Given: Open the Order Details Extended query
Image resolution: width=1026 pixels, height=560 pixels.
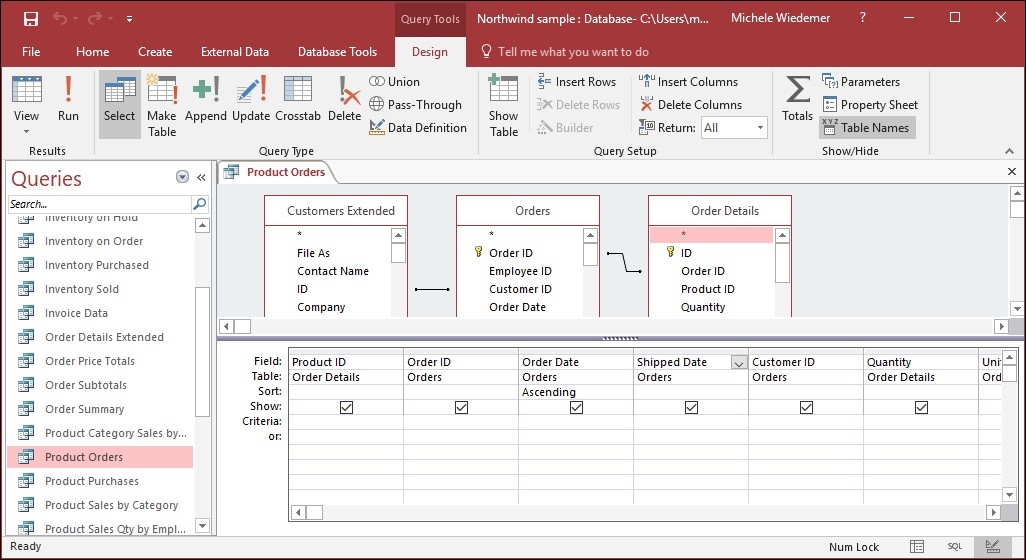Looking at the screenshot, I should pyautogui.click(x=104, y=338).
